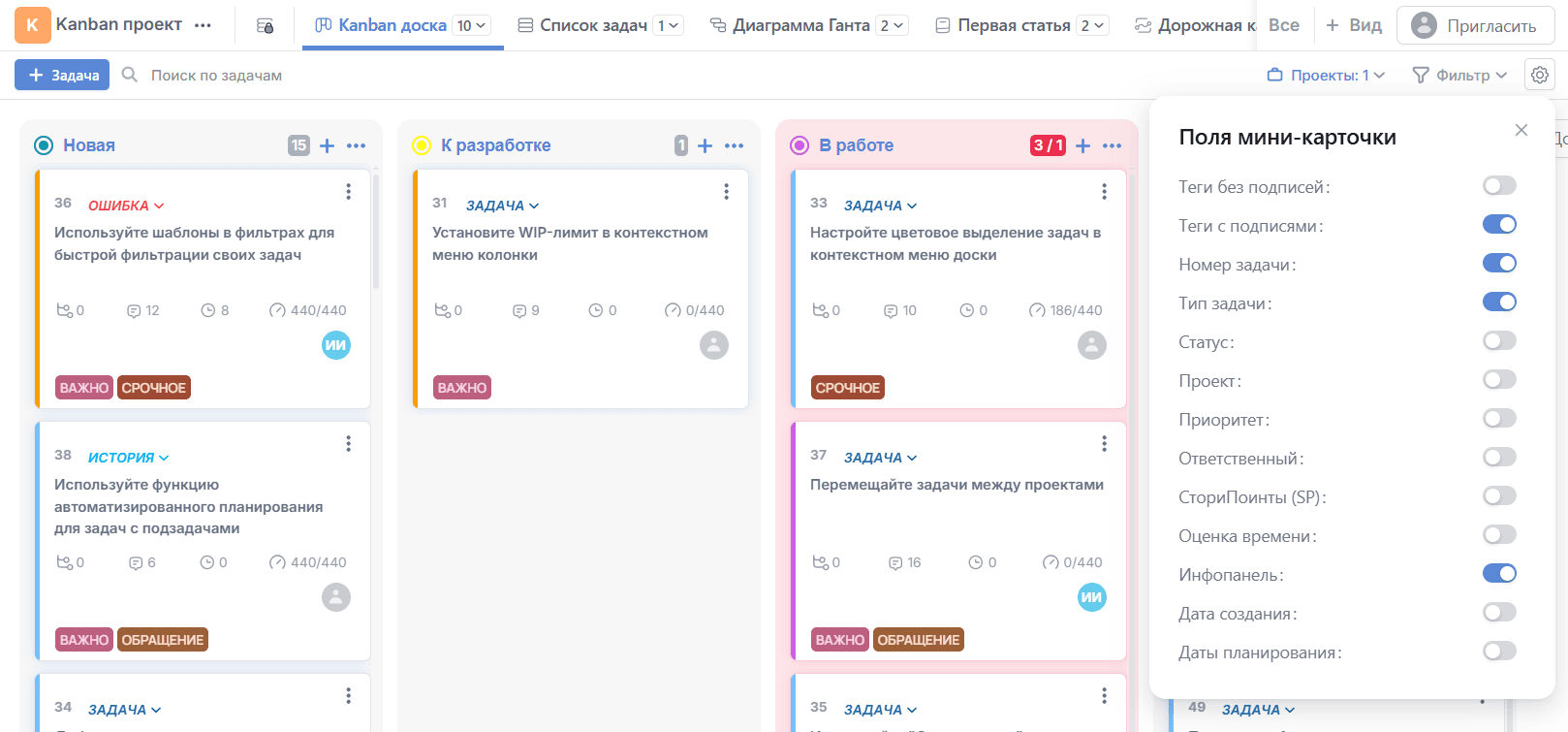
Task: Click the blue + Задача button
Action: pyautogui.click(x=62, y=75)
